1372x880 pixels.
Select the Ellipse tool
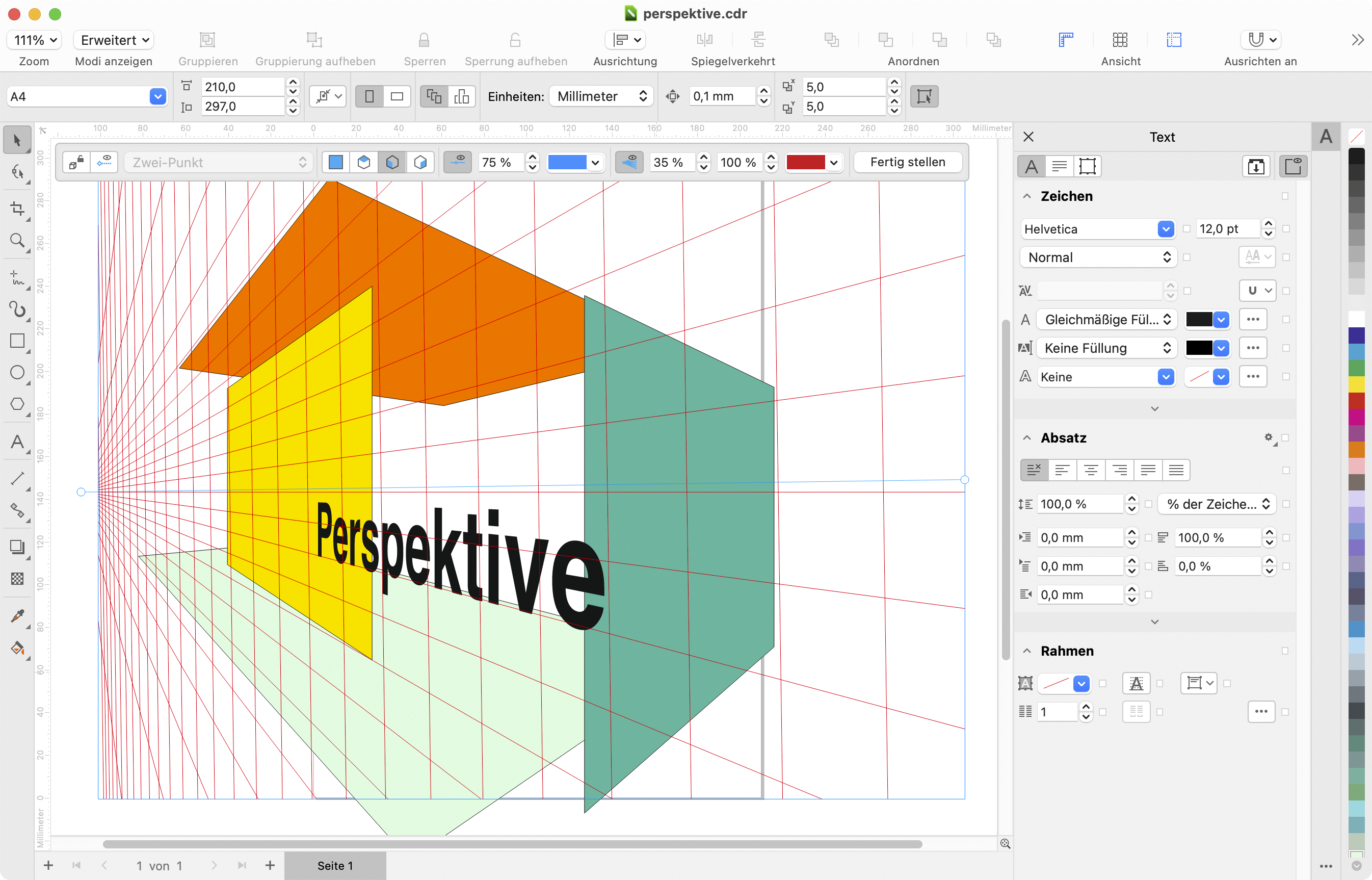[x=17, y=373]
